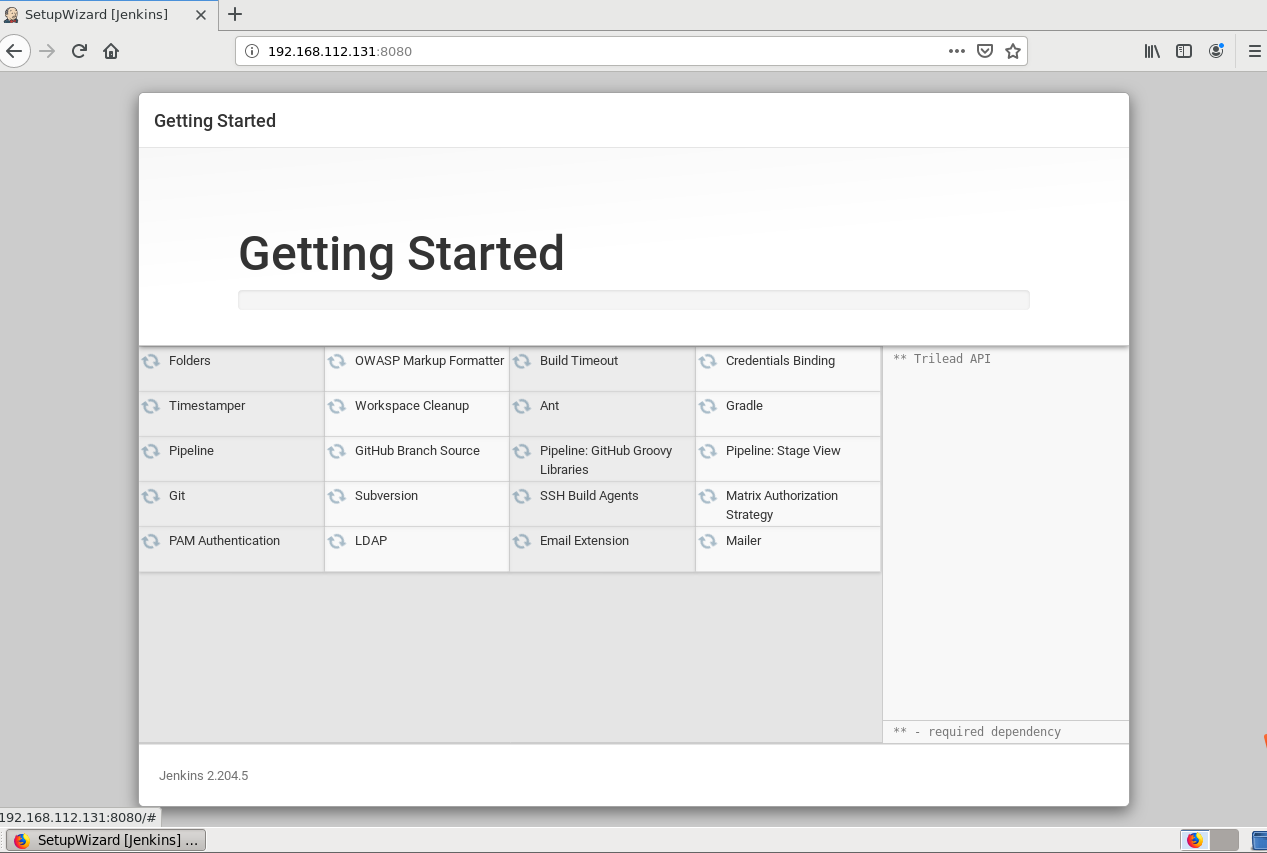Bookmark this page with the star icon
Viewport: 1267px width, 853px height.
(x=1013, y=51)
